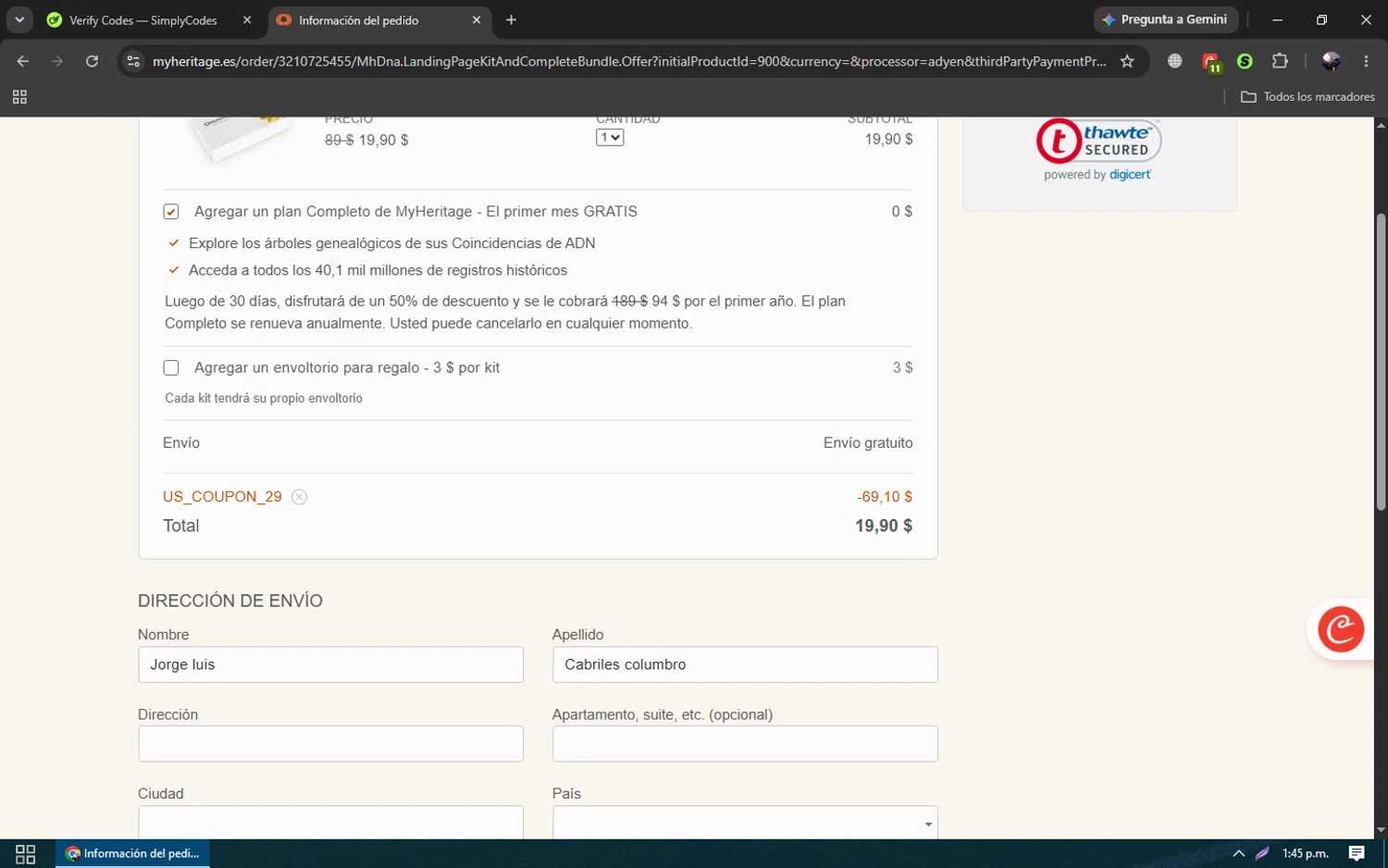This screenshot has height=868, width=1388.
Task: Open the red extension with badge 11
Action: (1211, 62)
